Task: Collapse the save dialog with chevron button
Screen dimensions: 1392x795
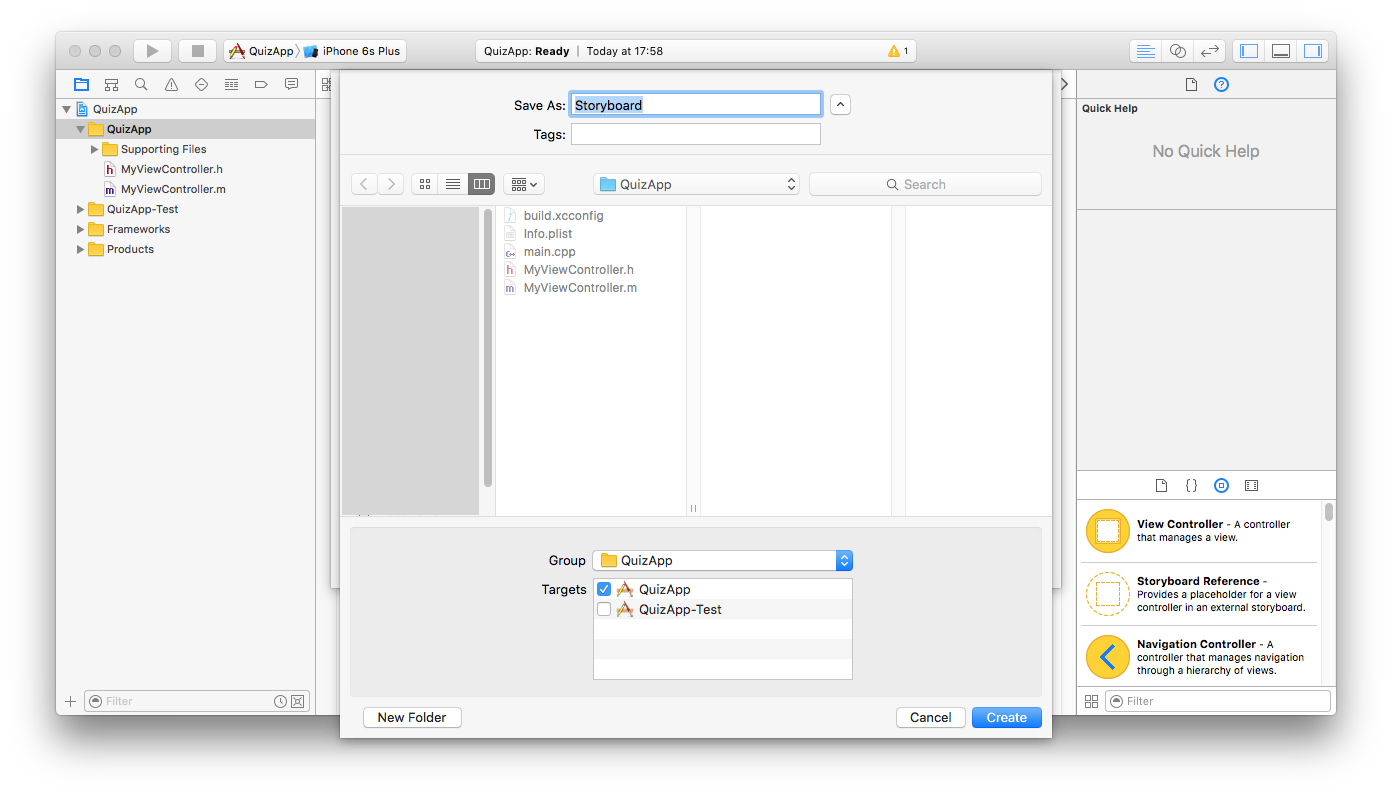Action: coord(841,105)
